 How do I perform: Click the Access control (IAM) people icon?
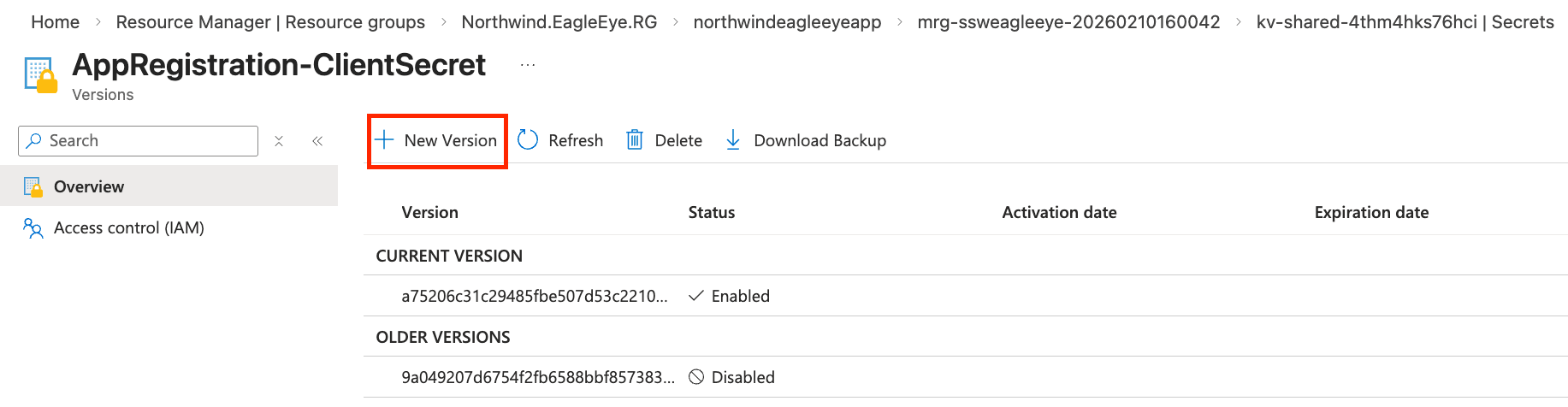pyautogui.click(x=33, y=228)
